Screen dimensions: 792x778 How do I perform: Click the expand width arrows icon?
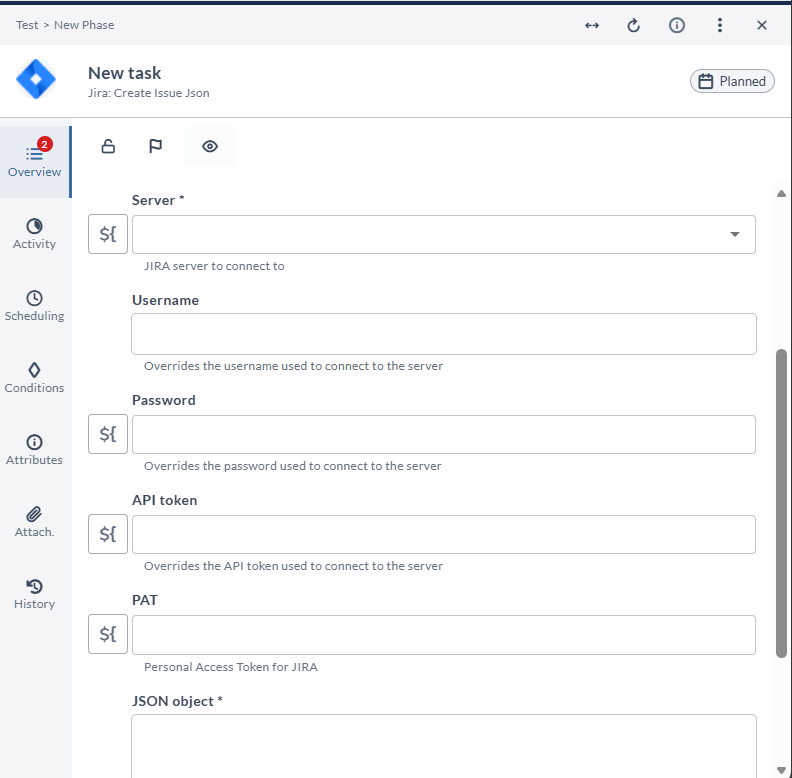[x=592, y=25]
